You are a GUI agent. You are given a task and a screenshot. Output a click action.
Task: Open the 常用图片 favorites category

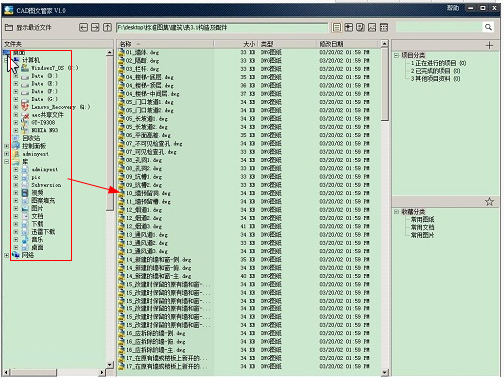(x=422, y=235)
